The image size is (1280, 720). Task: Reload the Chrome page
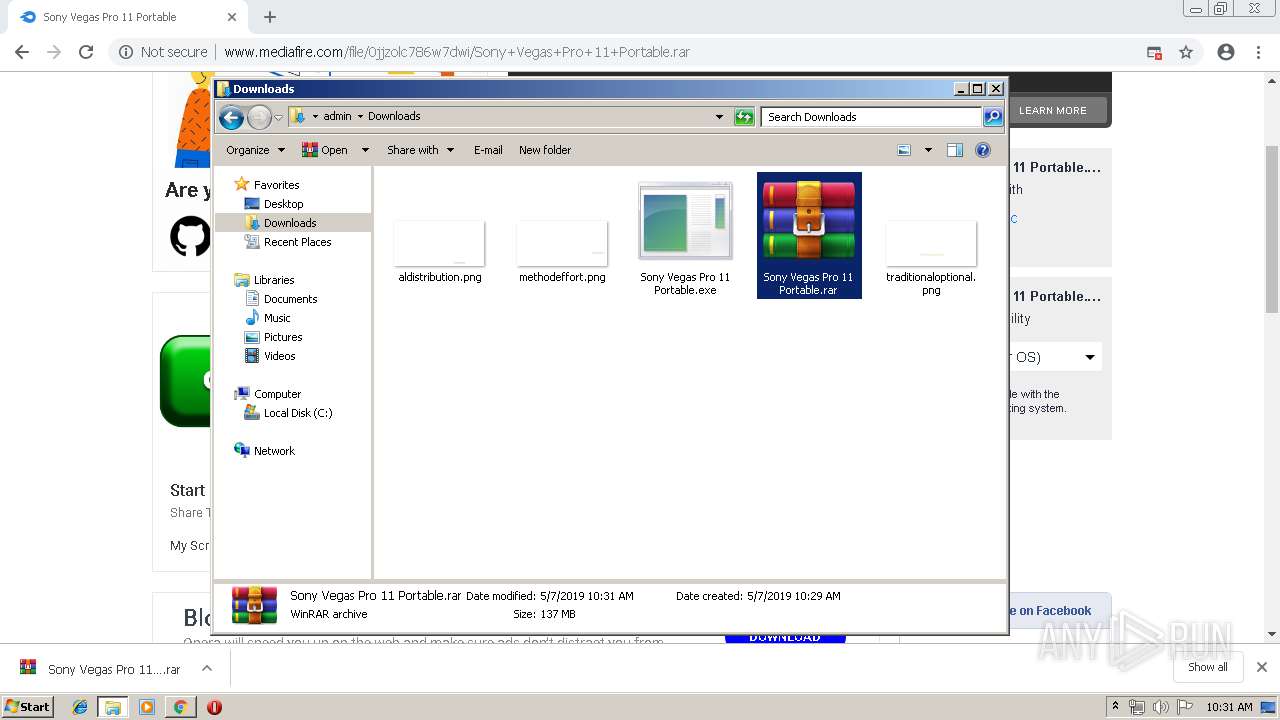pos(86,52)
